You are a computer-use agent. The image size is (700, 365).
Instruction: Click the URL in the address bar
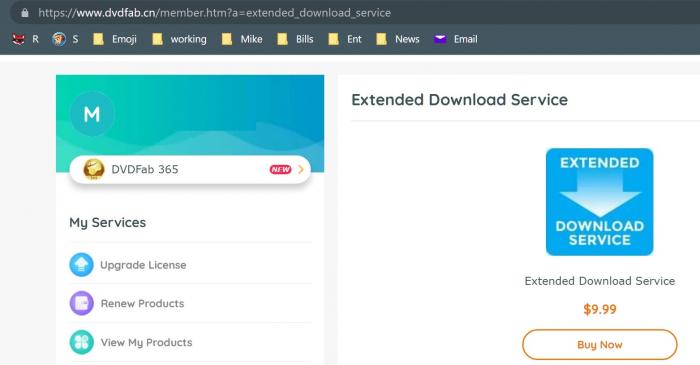pyautogui.click(x=214, y=13)
